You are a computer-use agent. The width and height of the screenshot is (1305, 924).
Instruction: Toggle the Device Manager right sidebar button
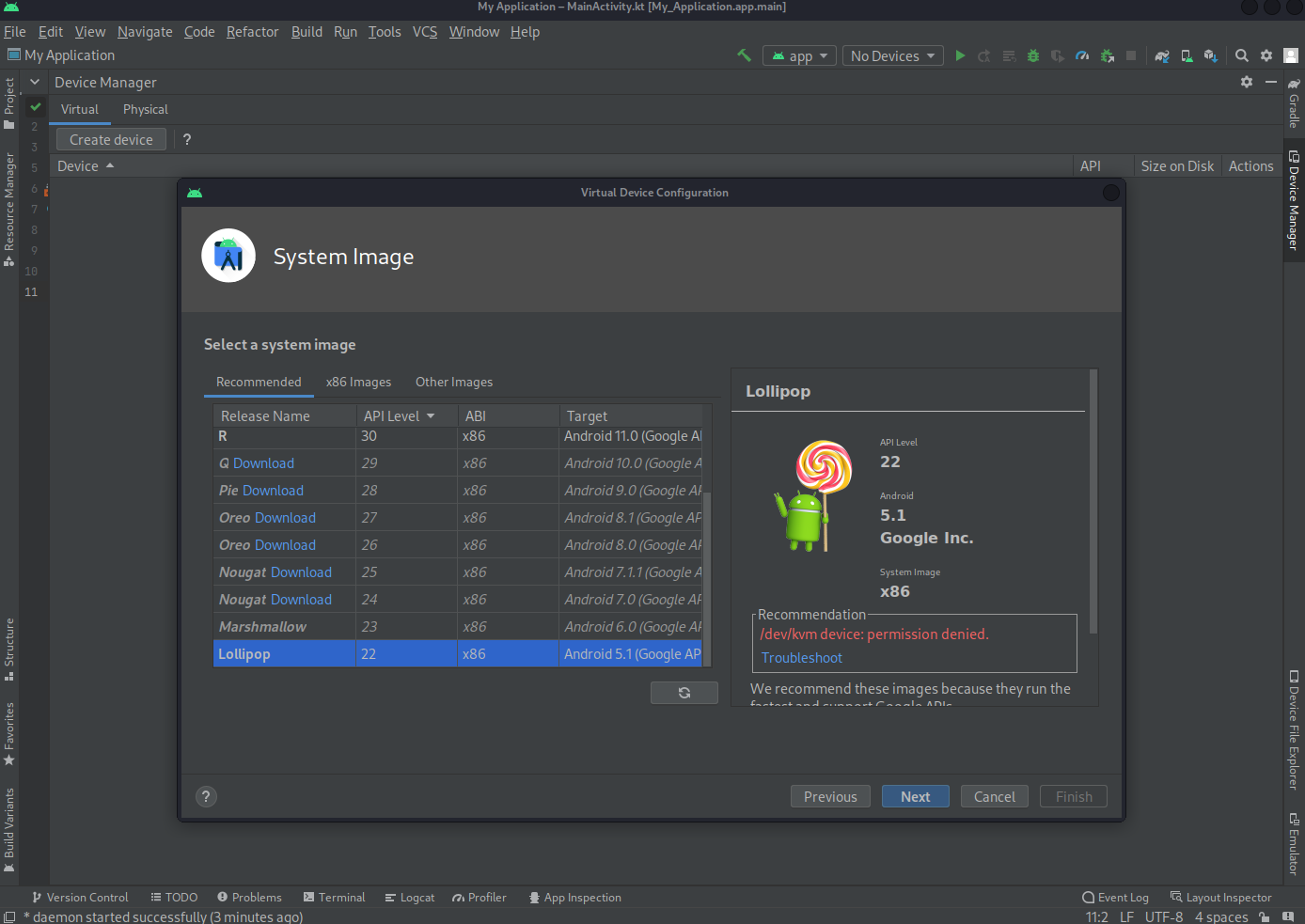pos(1294,199)
